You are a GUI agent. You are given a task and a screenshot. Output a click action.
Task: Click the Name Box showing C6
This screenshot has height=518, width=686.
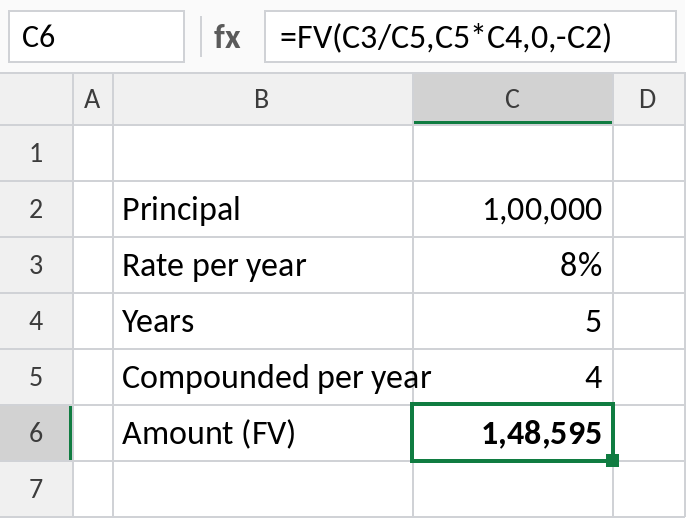tap(96, 37)
